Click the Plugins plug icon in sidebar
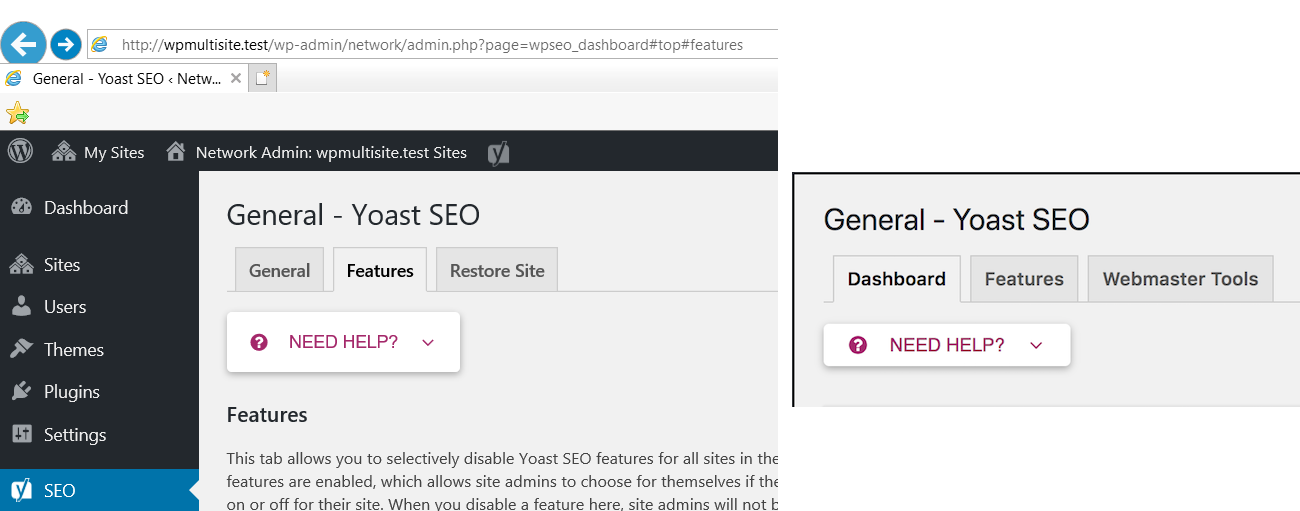The image size is (1300, 511). point(21,391)
